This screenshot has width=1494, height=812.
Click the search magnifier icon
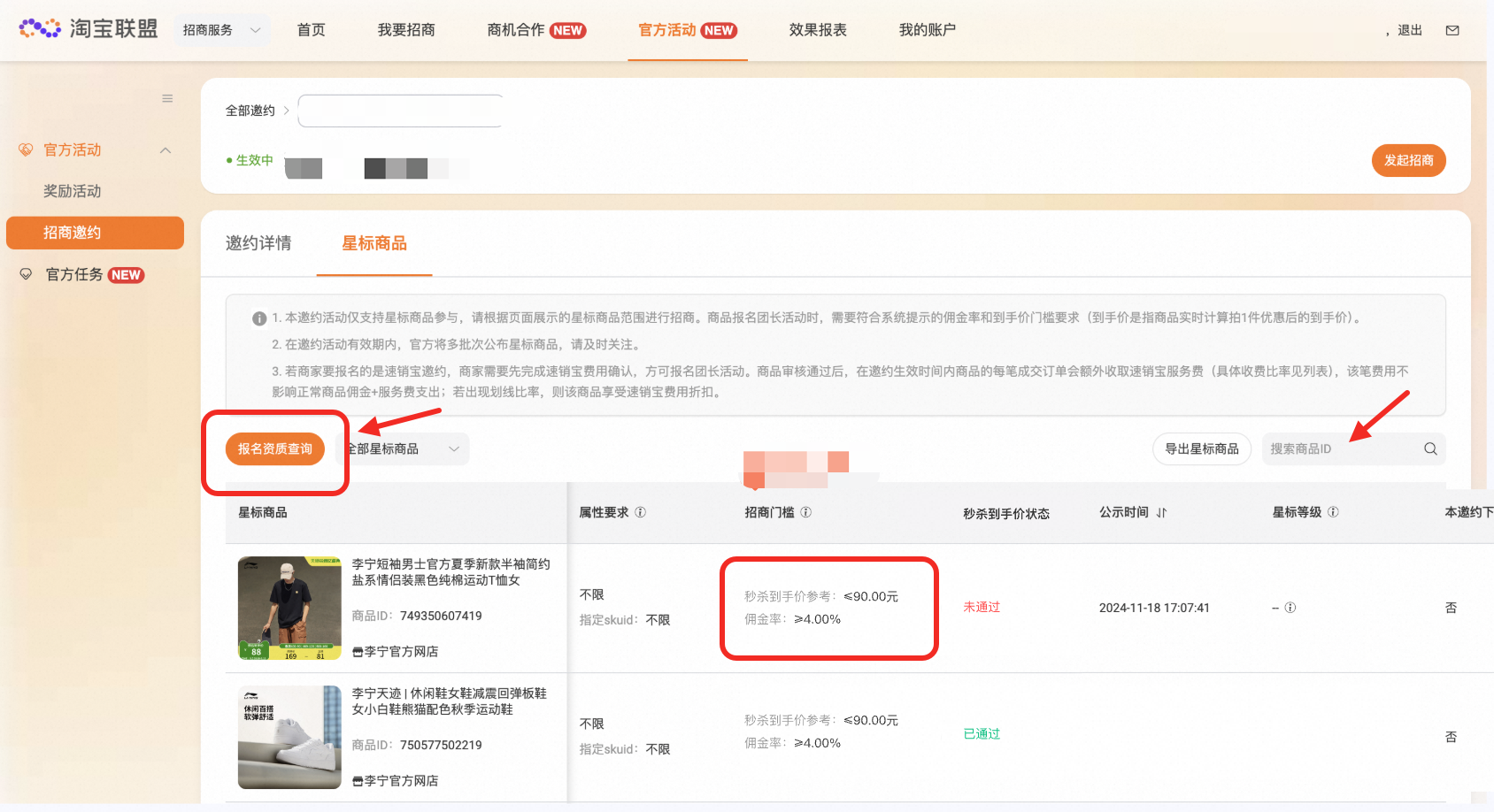1430,448
